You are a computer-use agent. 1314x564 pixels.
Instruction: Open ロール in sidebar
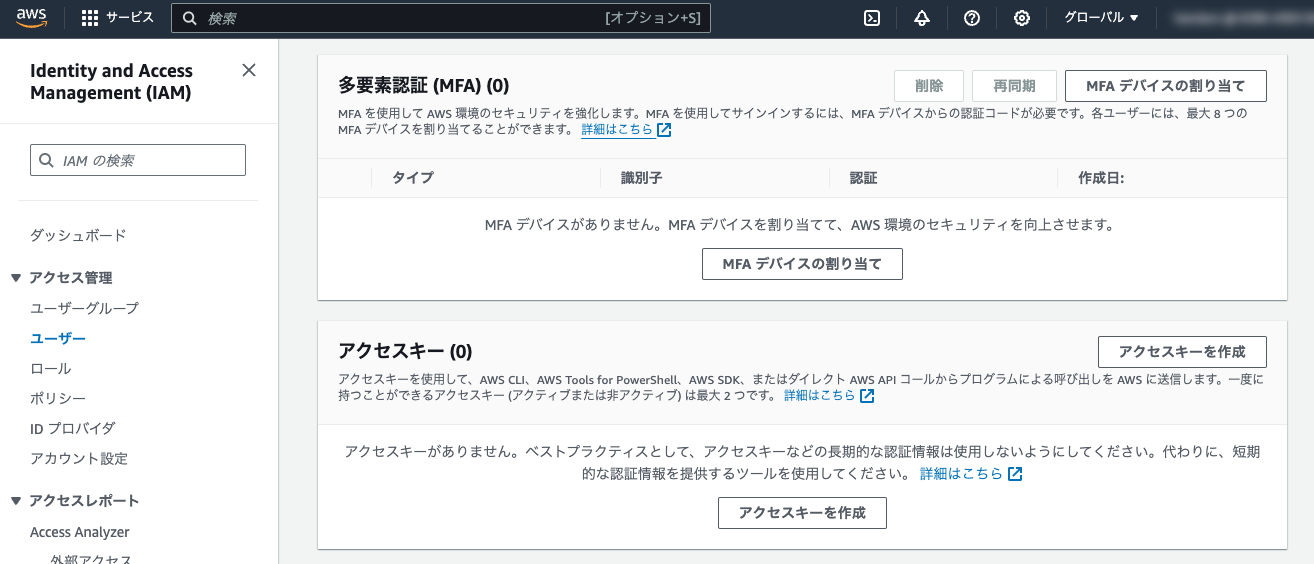(x=51, y=369)
